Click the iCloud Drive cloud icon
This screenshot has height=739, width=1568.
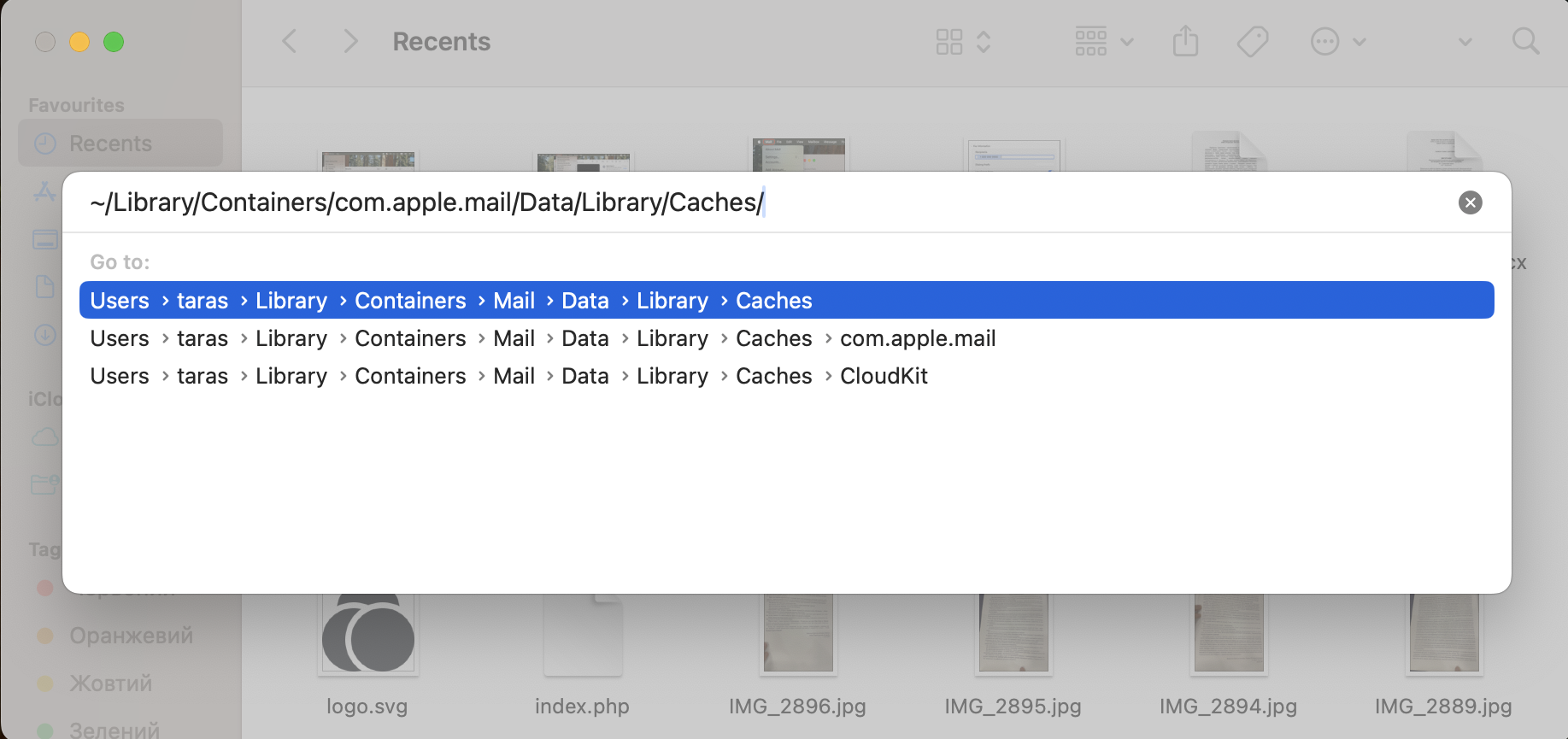tap(44, 437)
